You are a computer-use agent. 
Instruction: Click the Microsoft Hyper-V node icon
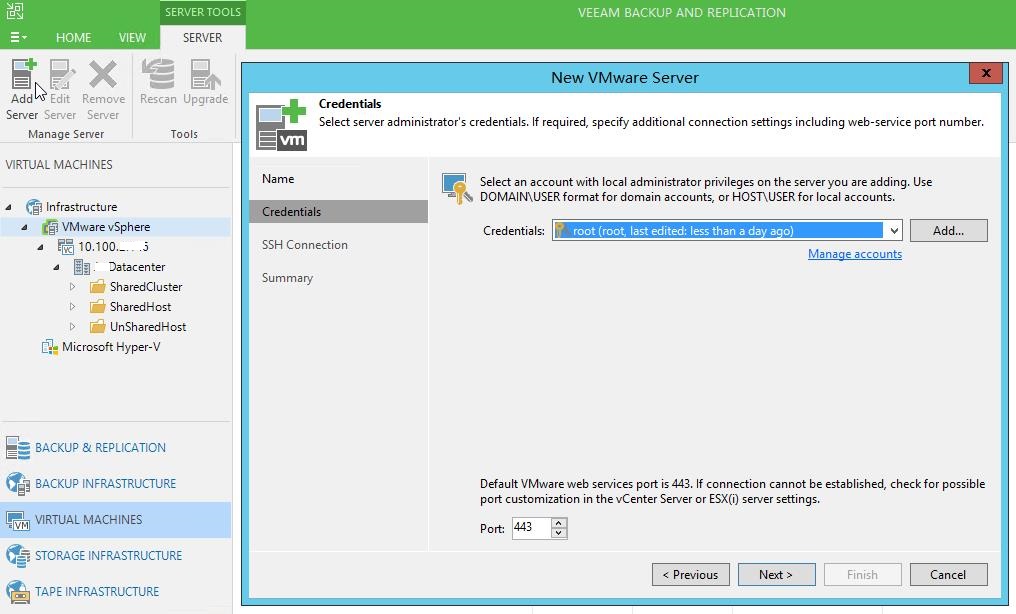click(x=50, y=347)
